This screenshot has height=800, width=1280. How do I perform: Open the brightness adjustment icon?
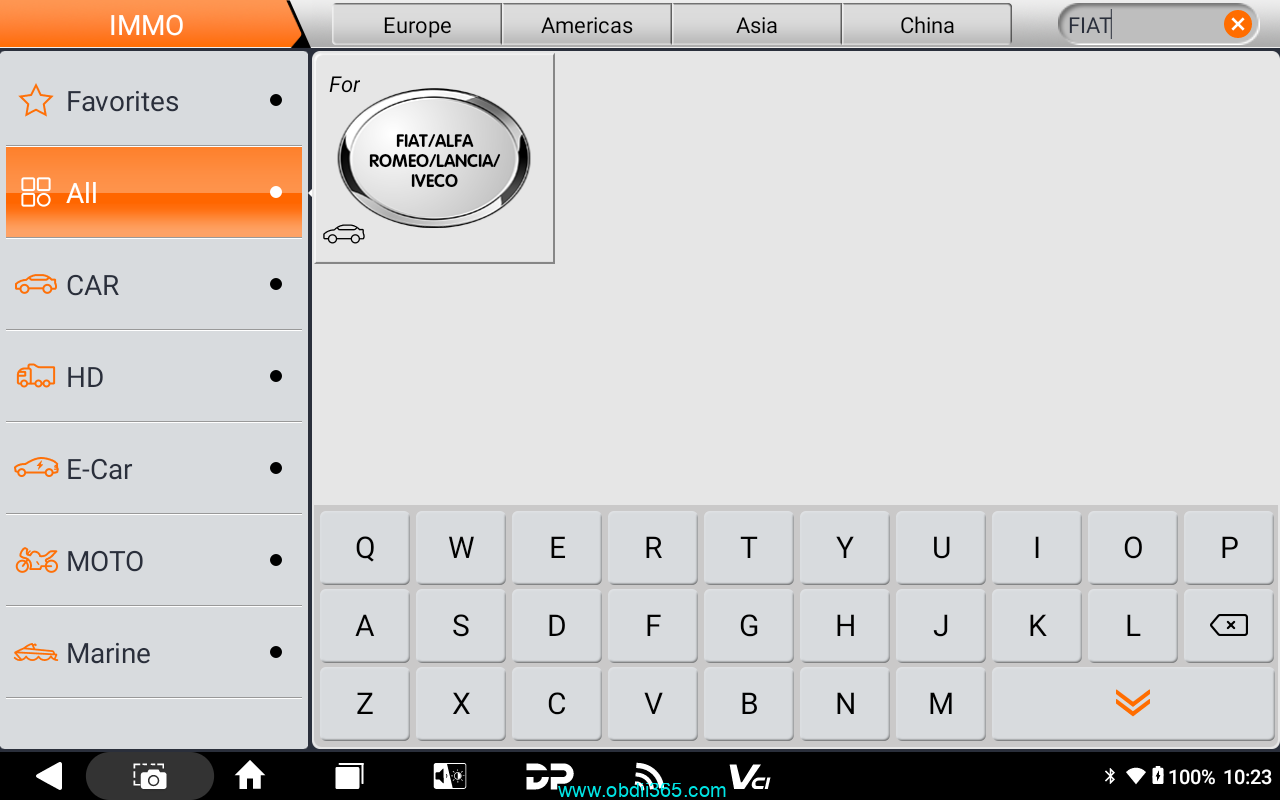[x=449, y=776]
